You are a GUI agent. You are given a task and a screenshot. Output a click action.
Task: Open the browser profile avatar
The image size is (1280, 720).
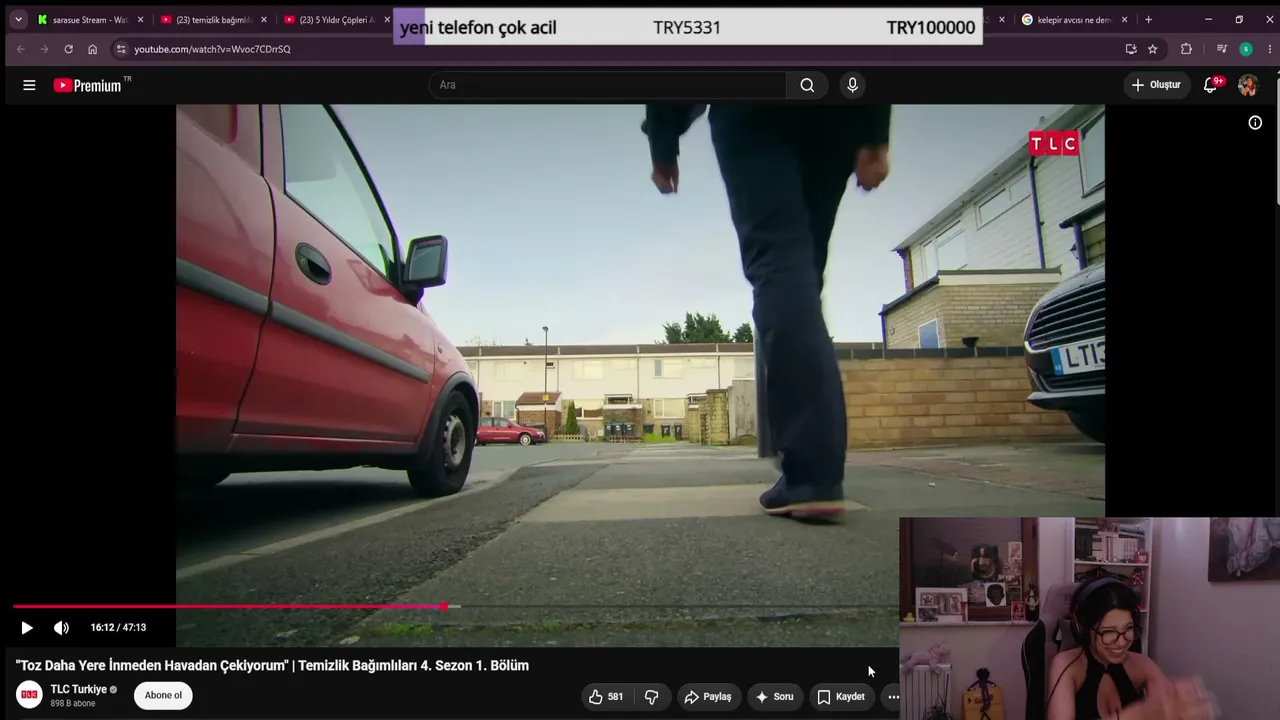click(x=1245, y=49)
